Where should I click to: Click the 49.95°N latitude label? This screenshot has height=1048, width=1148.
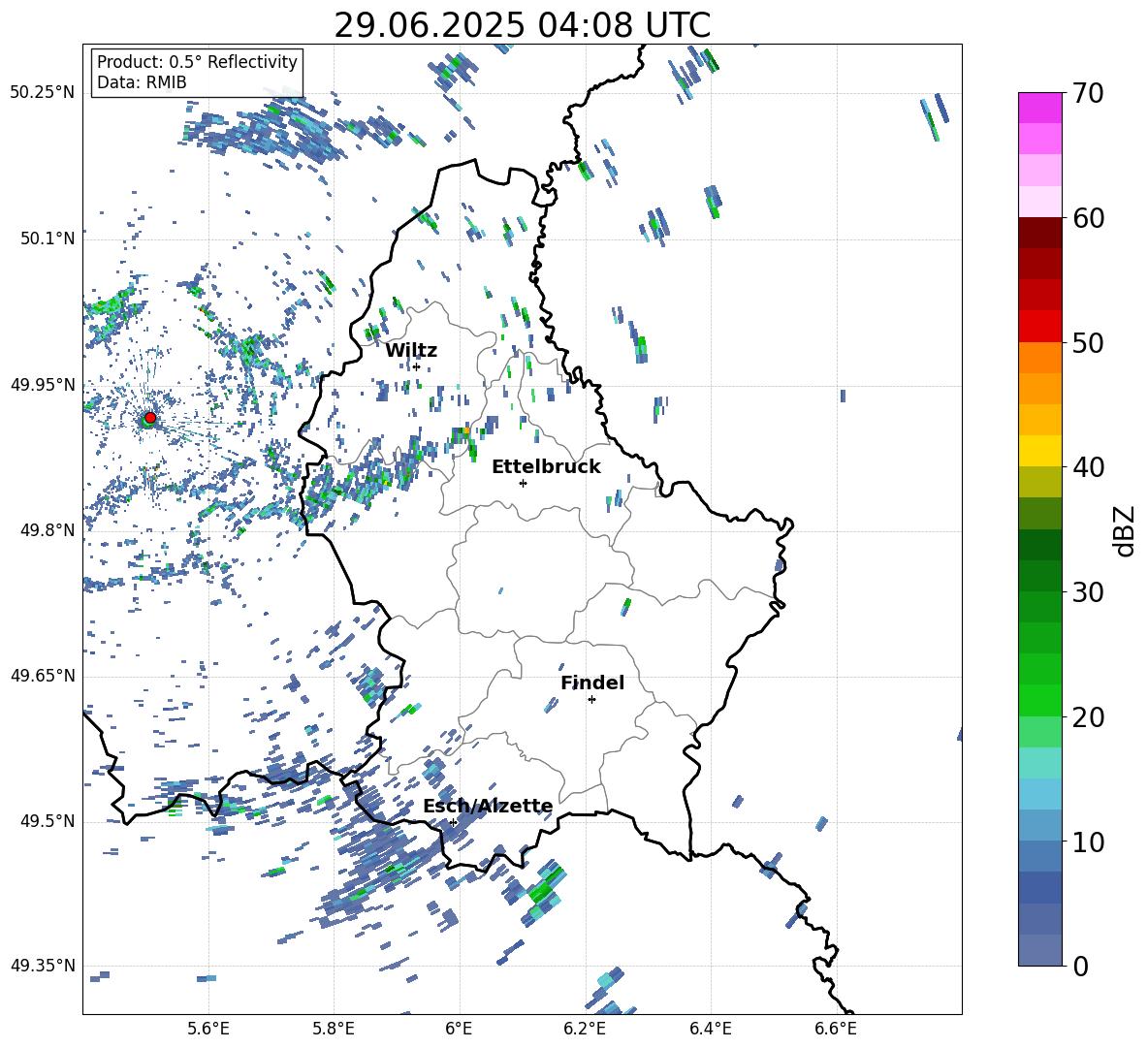click(x=43, y=385)
